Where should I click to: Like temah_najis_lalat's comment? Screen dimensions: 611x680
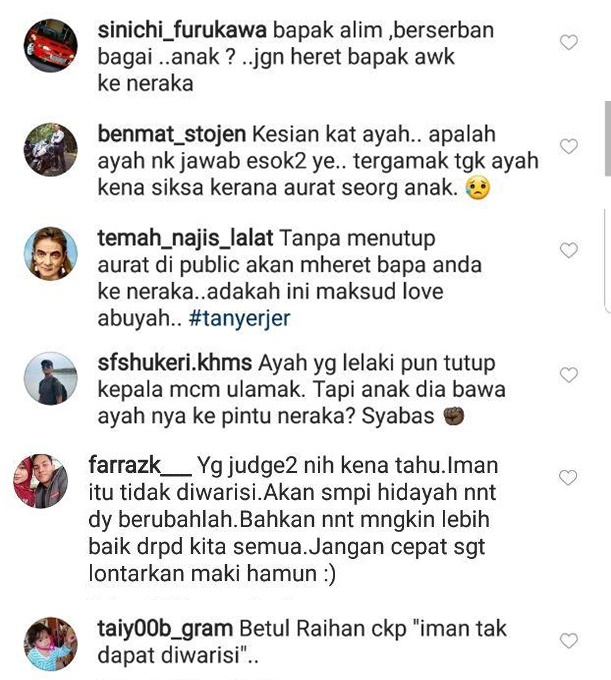pyautogui.click(x=569, y=250)
